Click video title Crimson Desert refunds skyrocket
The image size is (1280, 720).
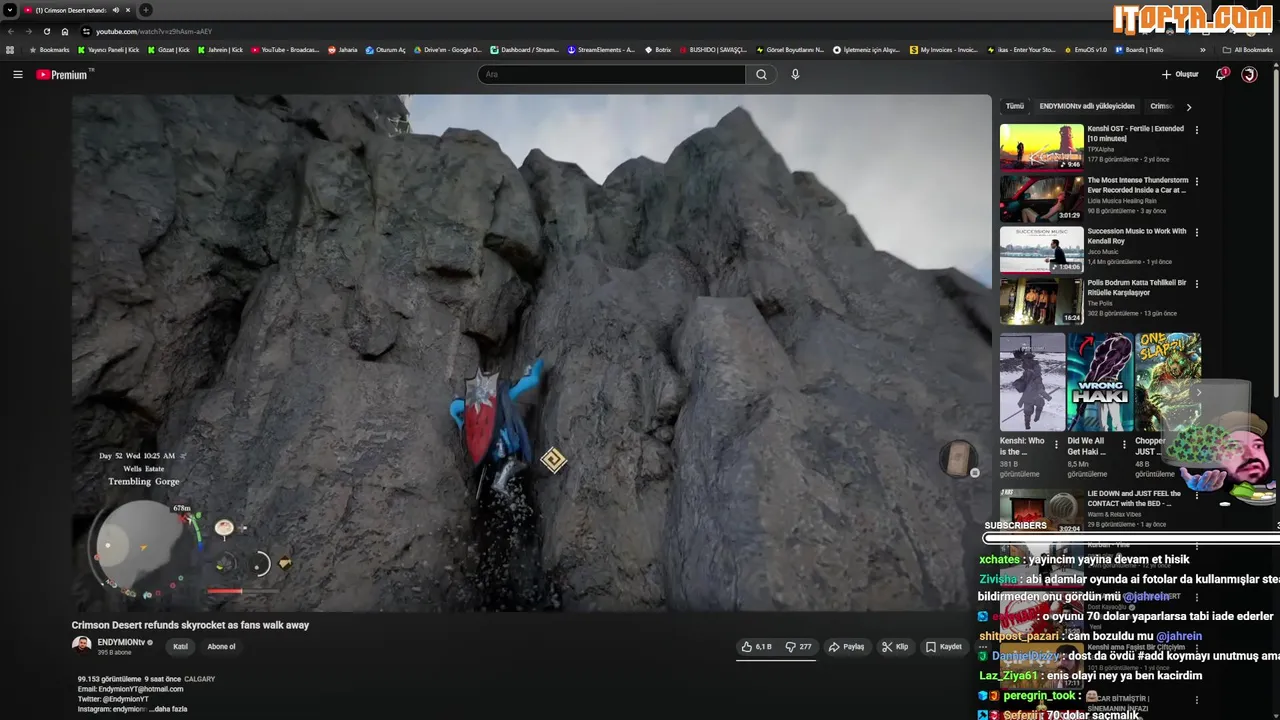click(x=190, y=625)
